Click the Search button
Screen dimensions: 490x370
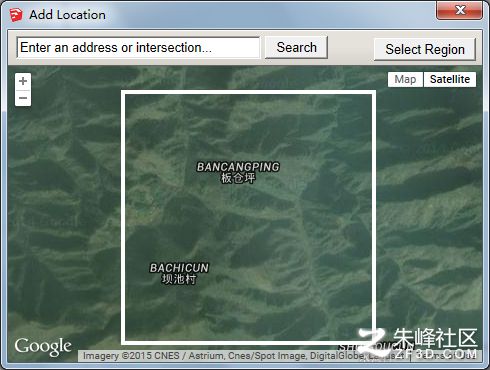coord(296,47)
